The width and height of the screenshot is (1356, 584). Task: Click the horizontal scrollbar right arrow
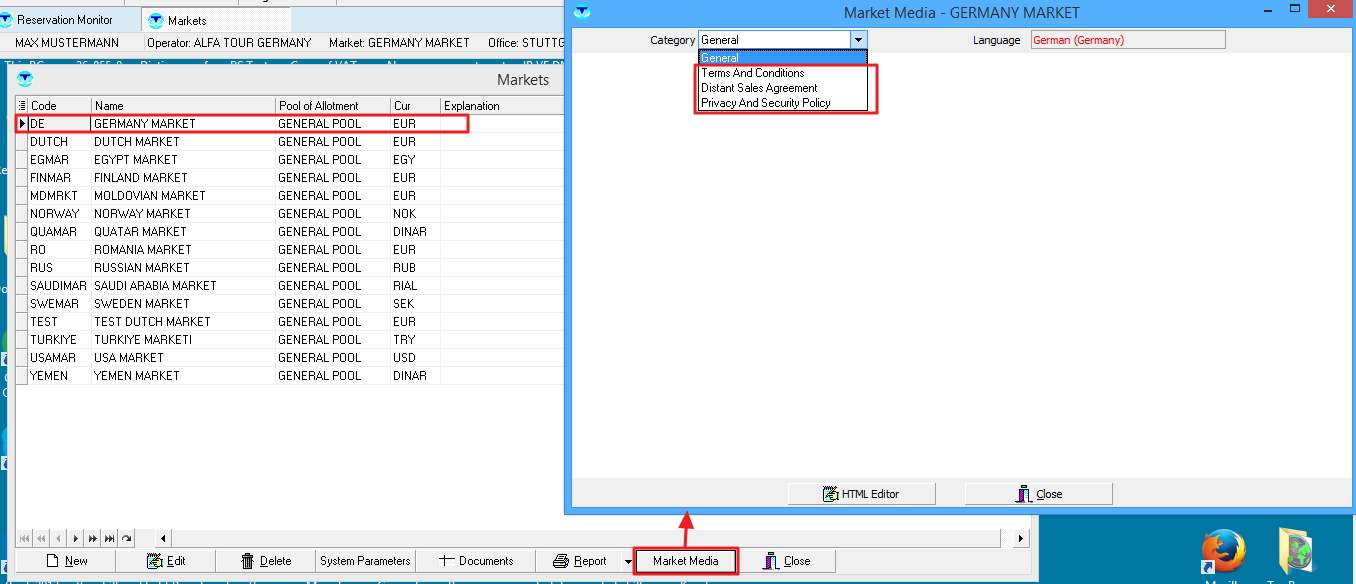coord(1021,538)
